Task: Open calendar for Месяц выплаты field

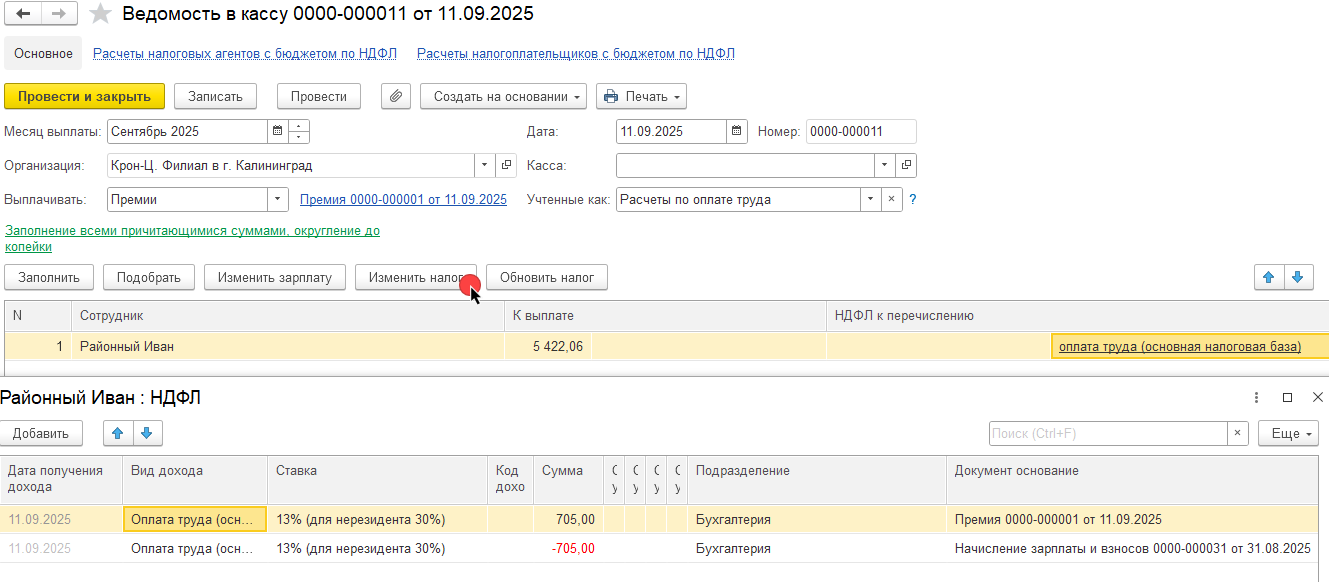Action: pyautogui.click(x=277, y=131)
